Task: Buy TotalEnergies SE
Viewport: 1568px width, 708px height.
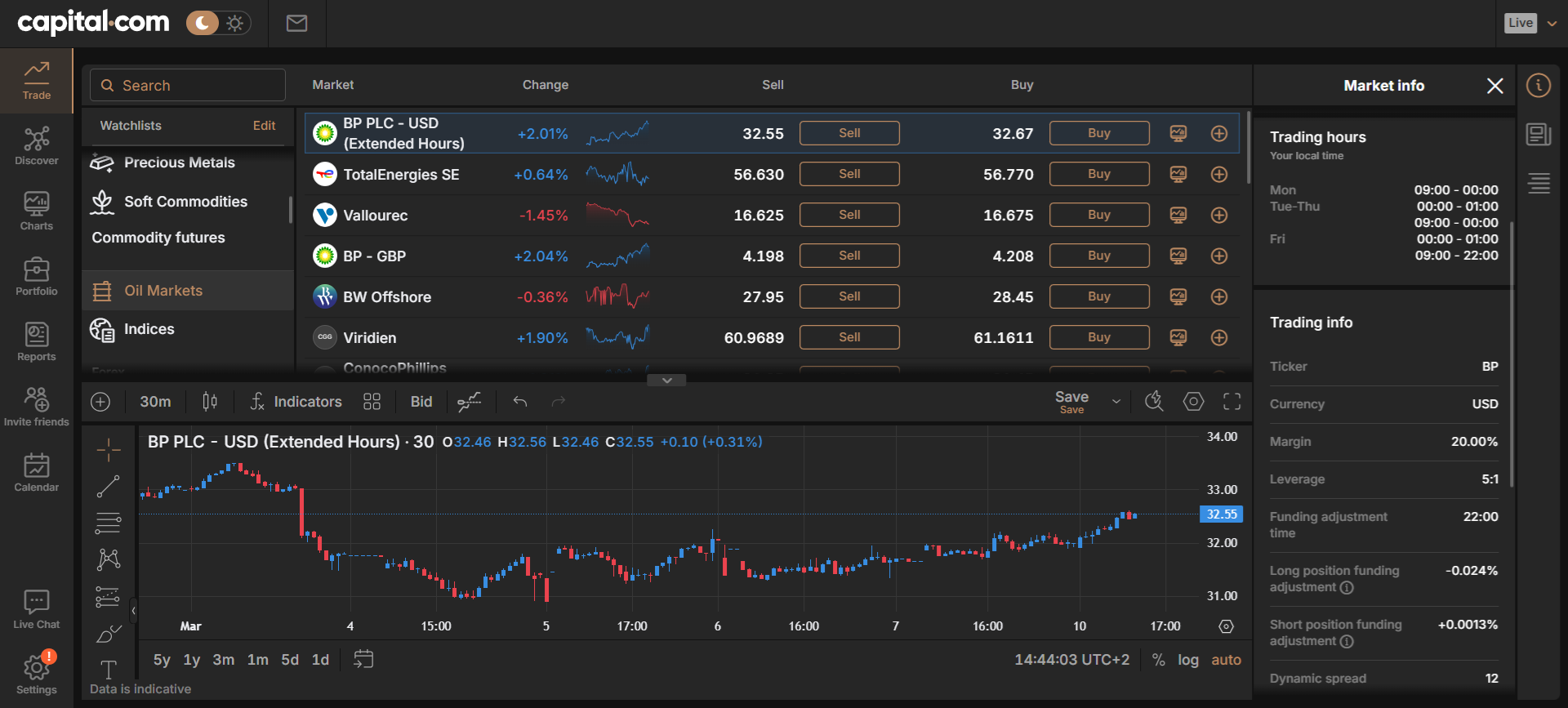Action: tap(1099, 174)
